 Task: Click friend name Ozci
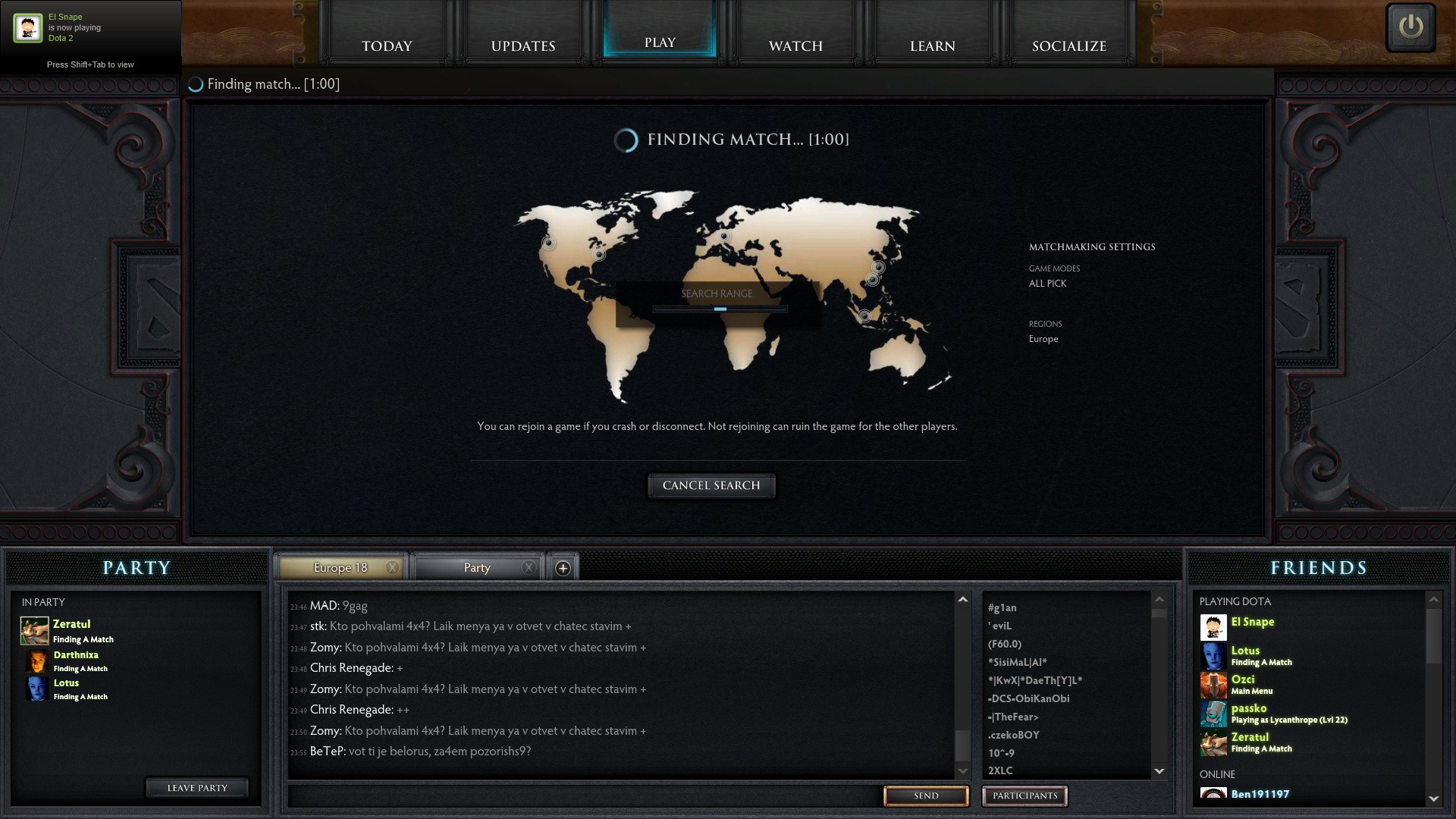coord(1243,679)
